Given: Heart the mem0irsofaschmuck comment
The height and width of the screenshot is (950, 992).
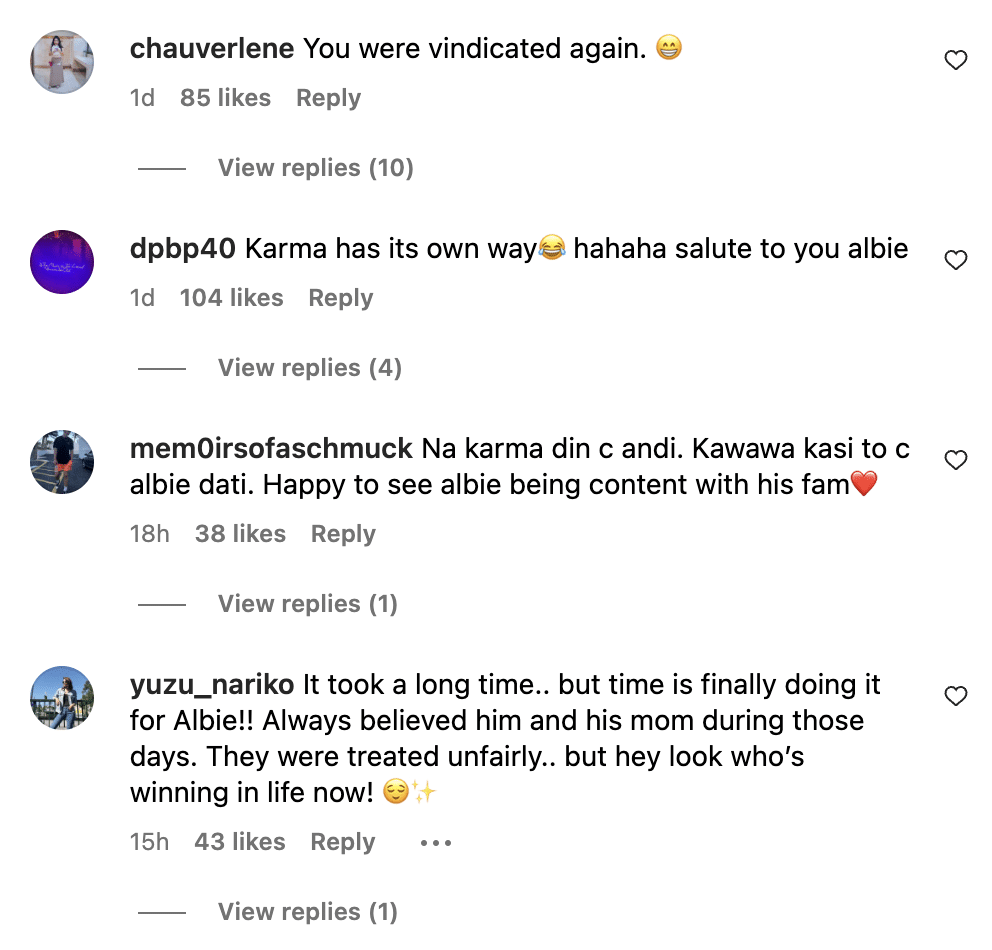Looking at the screenshot, I should click(956, 460).
